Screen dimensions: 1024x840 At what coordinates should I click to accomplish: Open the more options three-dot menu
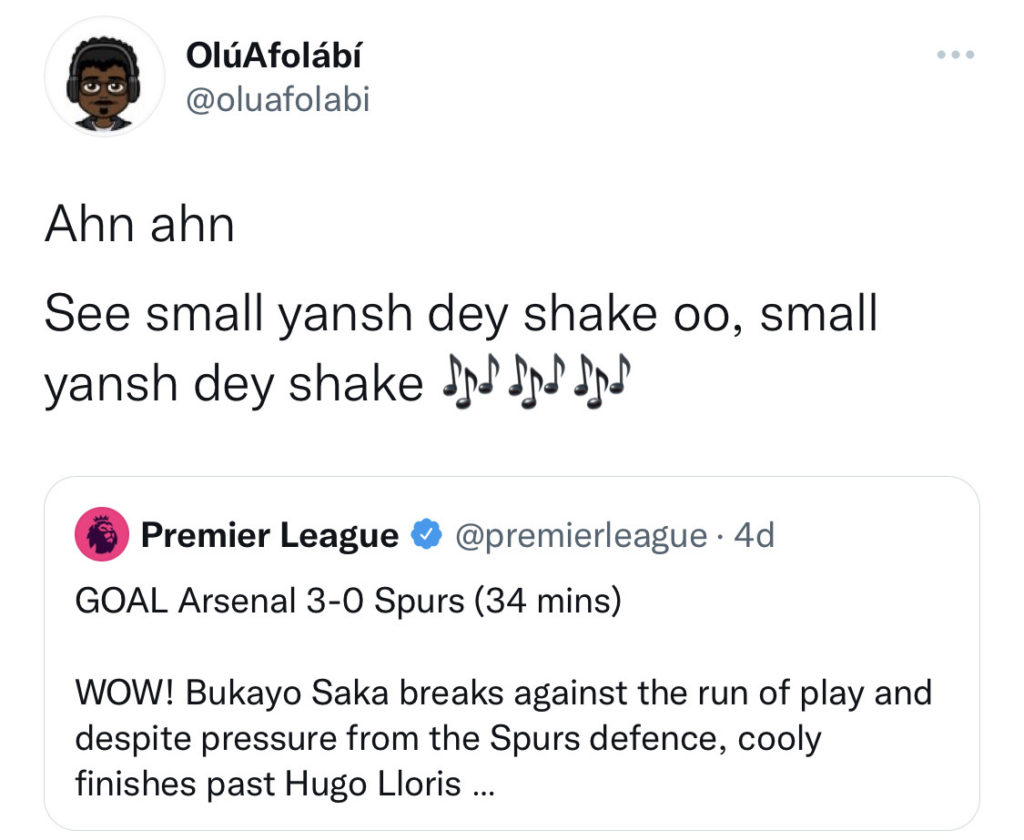click(x=954, y=54)
